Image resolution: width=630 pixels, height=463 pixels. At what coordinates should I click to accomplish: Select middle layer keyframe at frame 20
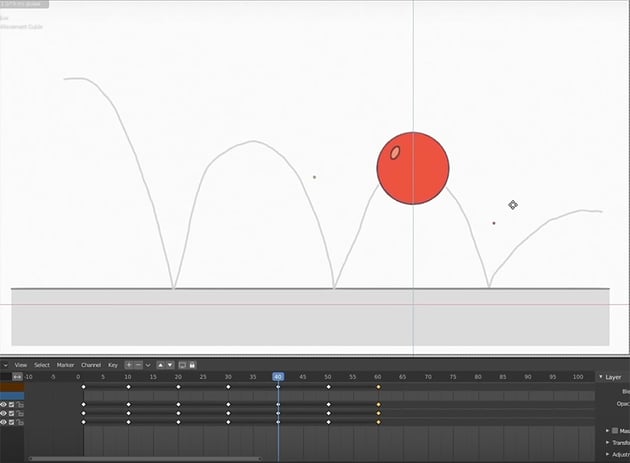pos(178,413)
